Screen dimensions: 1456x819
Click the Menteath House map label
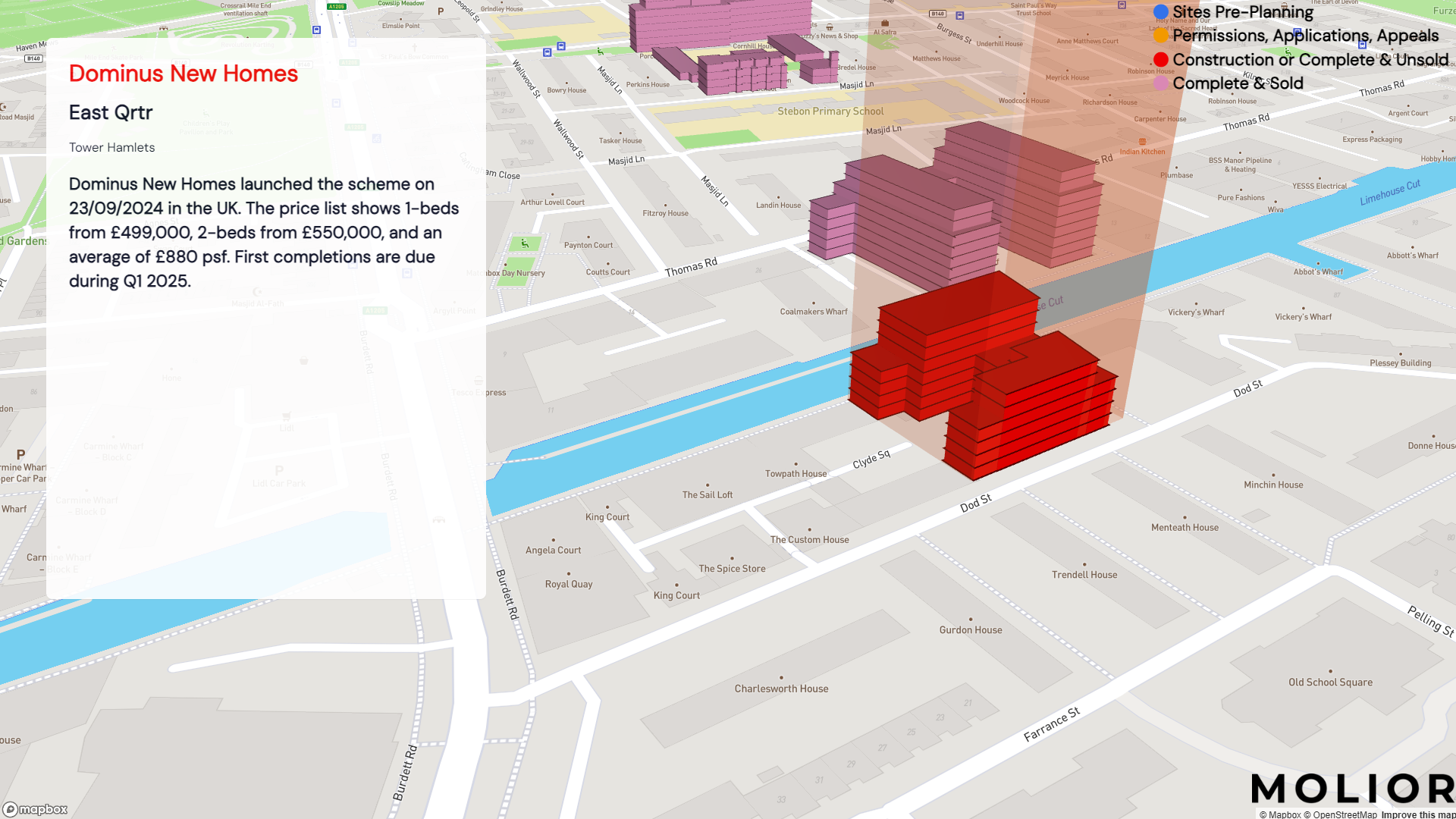[x=1185, y=528]
